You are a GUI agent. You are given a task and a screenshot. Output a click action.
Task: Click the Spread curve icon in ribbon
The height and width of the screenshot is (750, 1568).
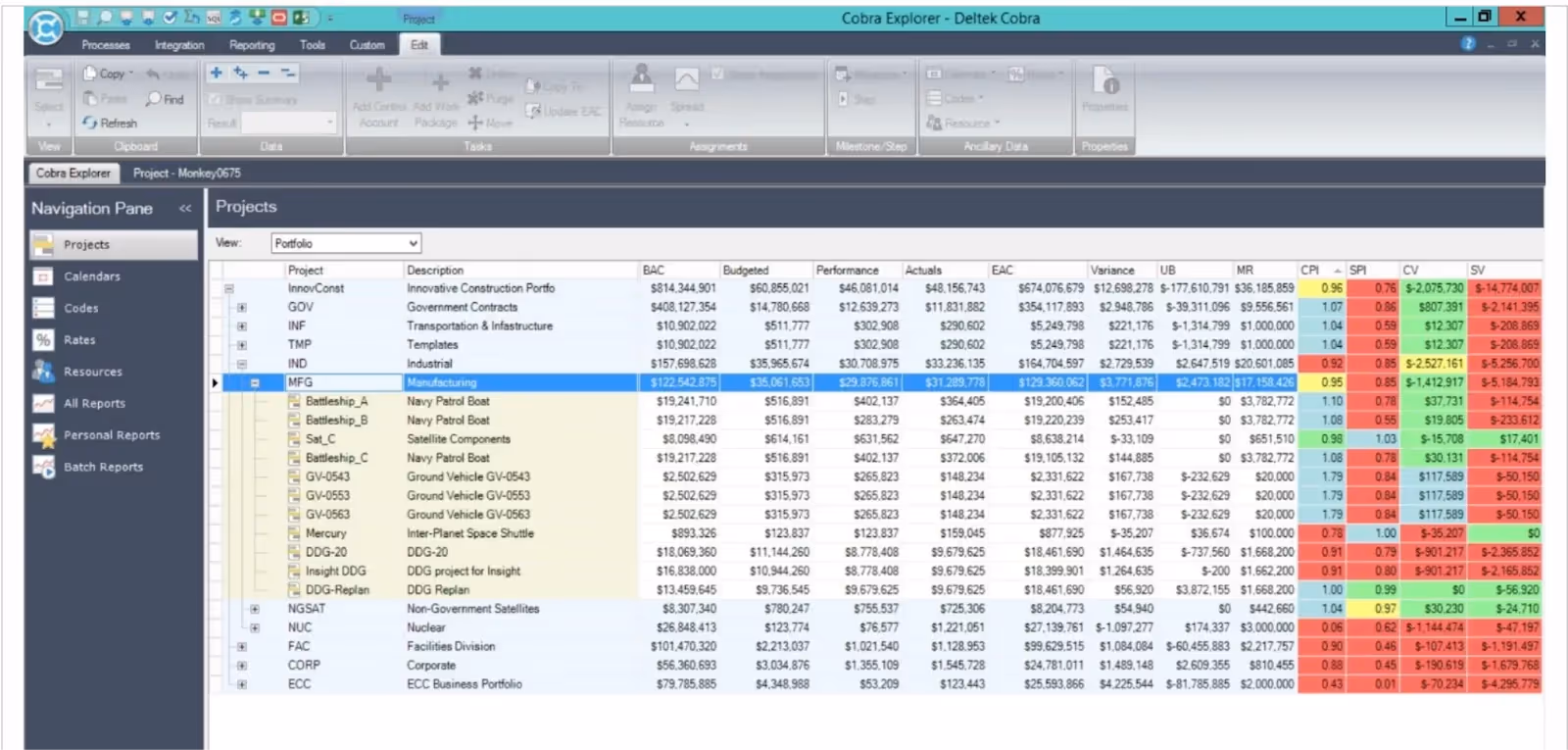coord(687,80)
